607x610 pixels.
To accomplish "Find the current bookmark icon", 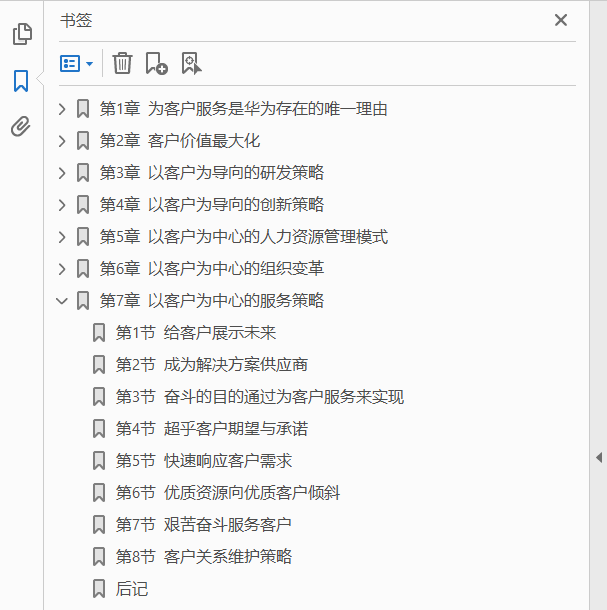I will [191, 63].
